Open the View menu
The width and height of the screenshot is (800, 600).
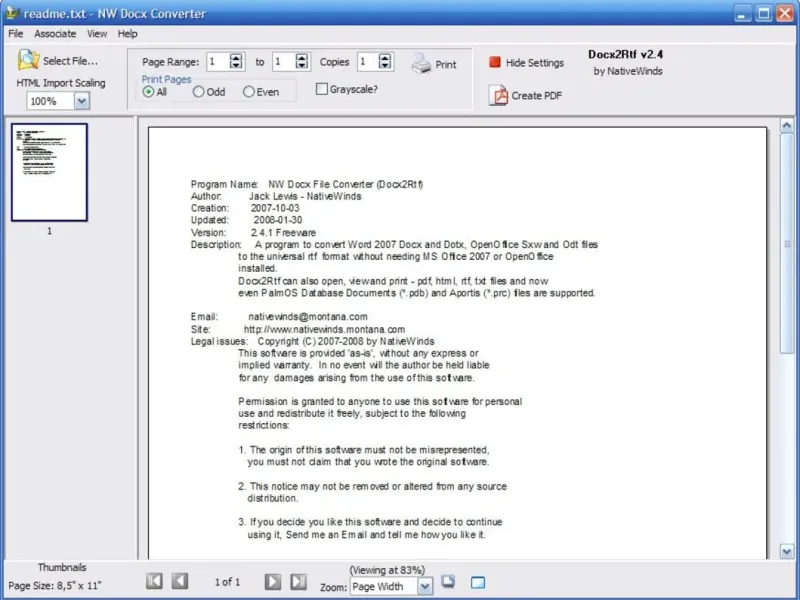pos(97,34)
